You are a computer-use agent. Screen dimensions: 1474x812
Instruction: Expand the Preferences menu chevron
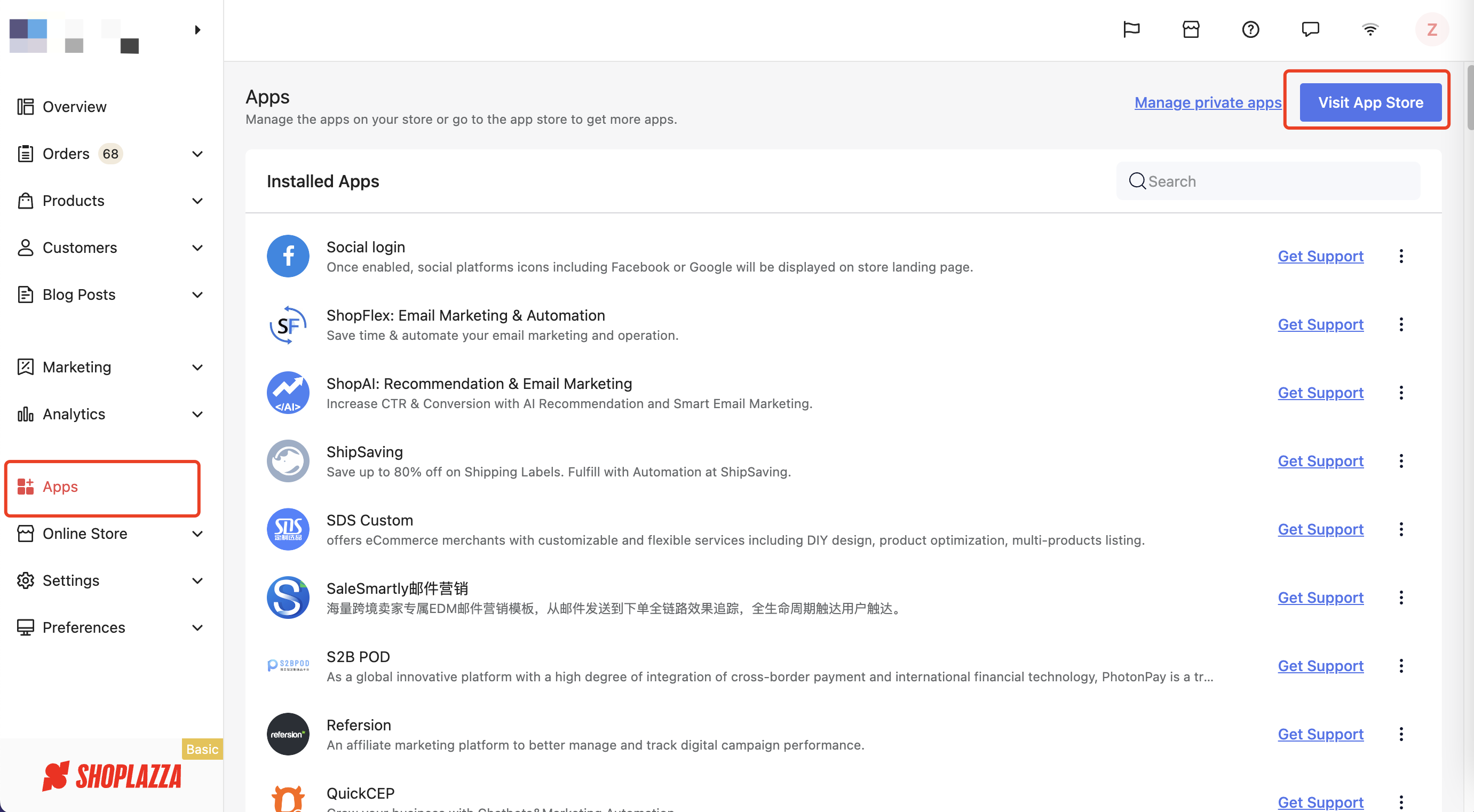coord(197,627)
